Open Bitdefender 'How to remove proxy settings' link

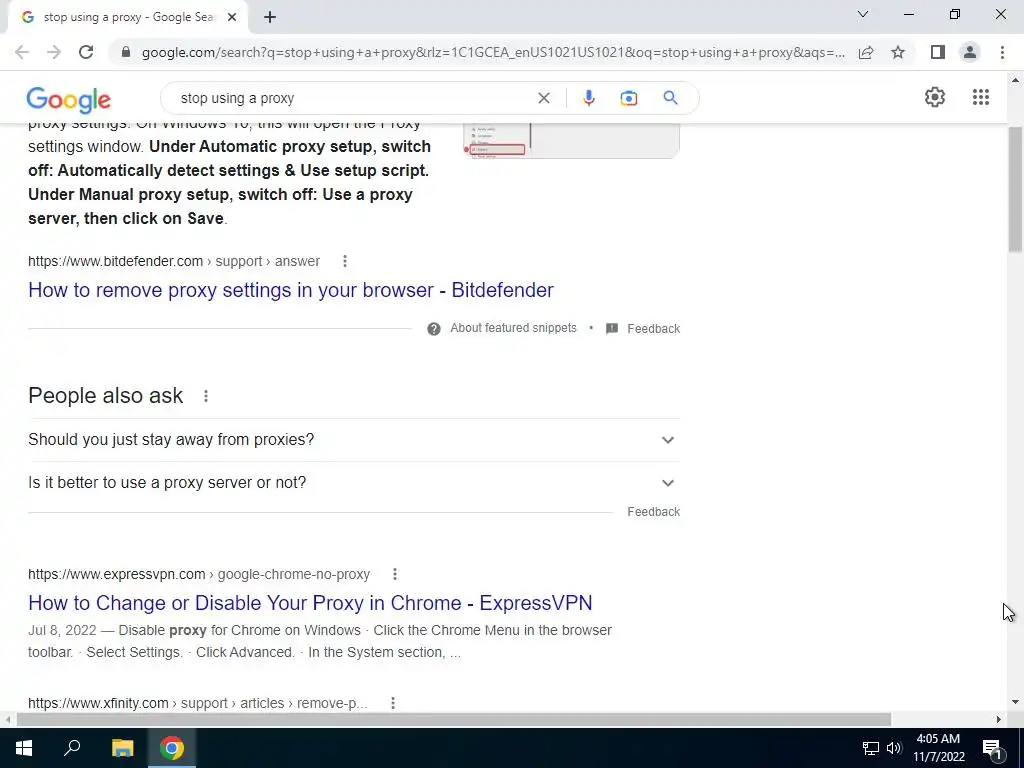[x=291, y=290]
